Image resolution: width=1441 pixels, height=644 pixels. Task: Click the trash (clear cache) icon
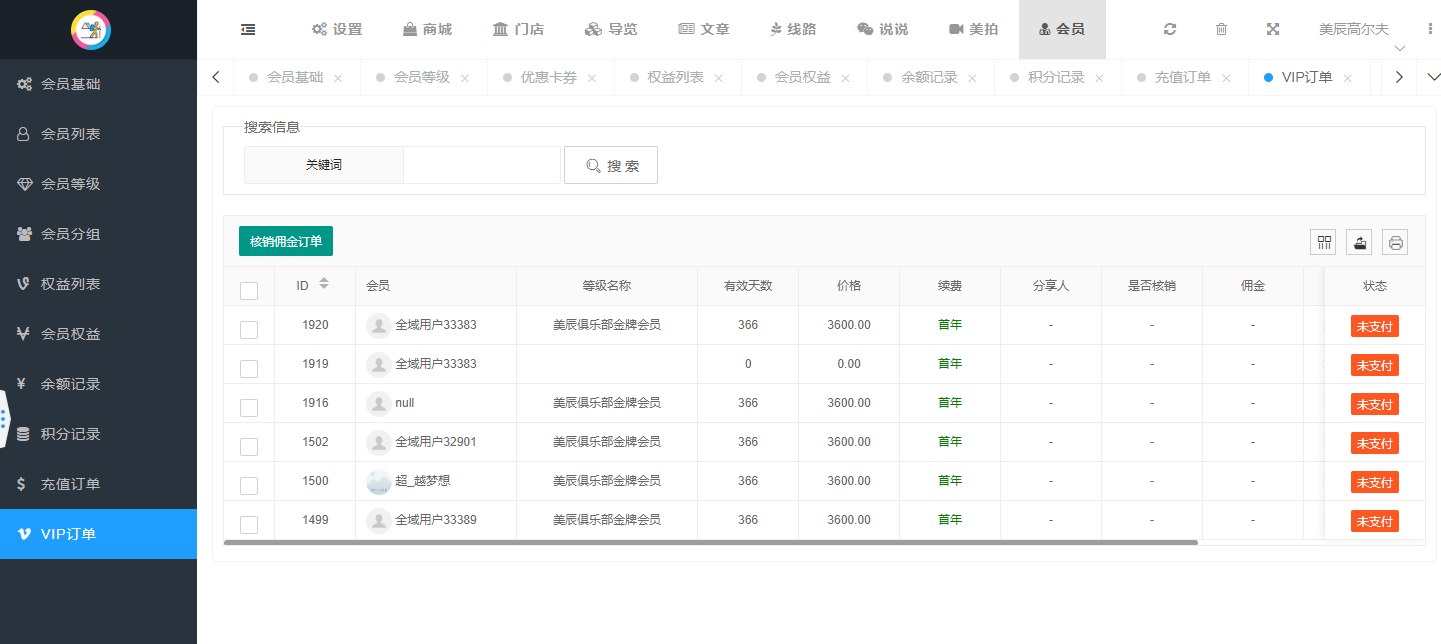click(x=1221, y=29)
